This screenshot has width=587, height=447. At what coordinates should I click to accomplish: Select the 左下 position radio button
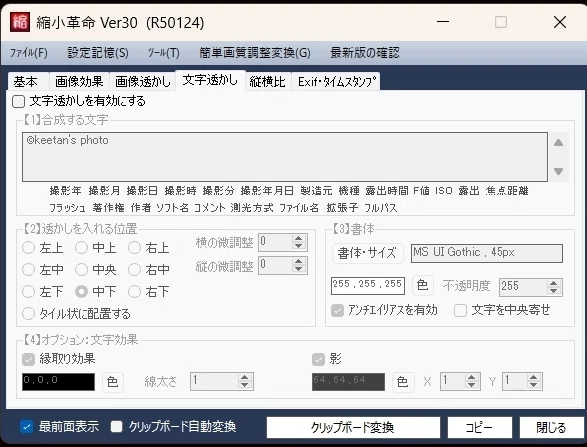[28, 292]
